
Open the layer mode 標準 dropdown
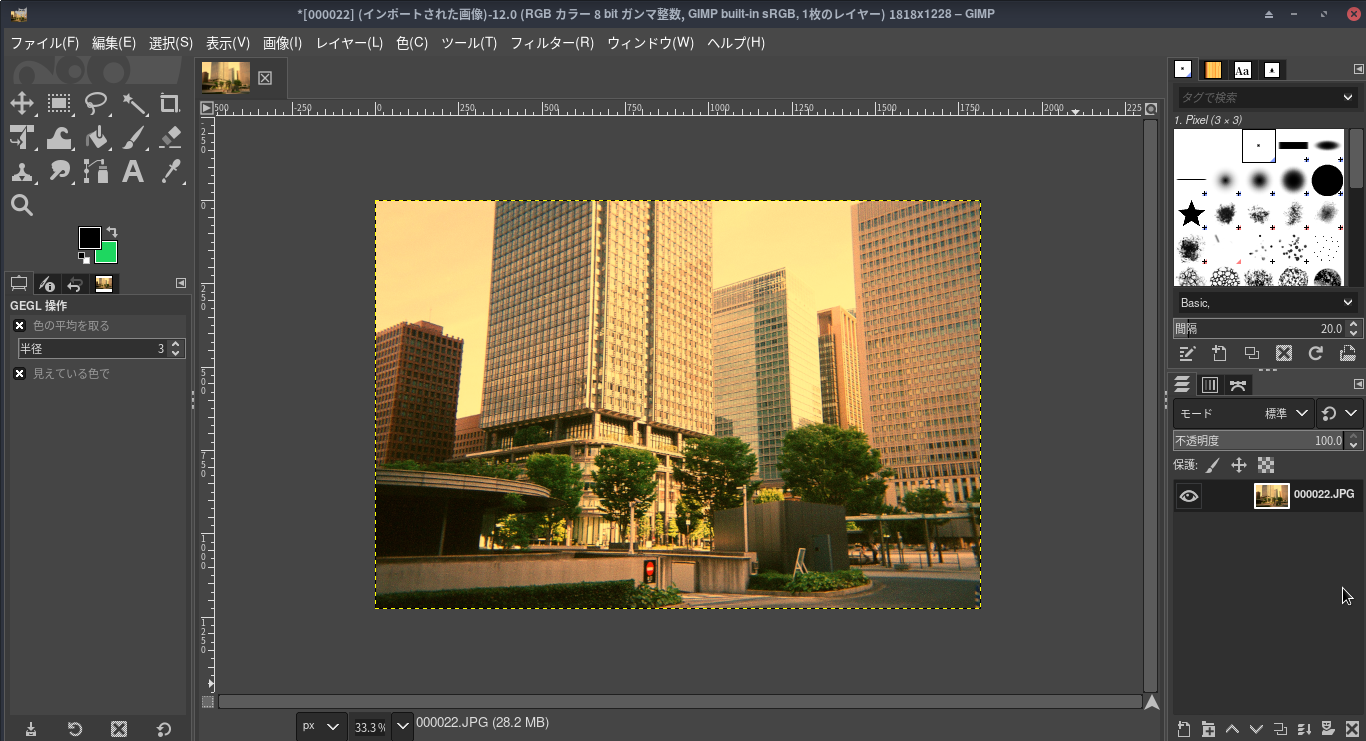tap(1288, 413)
